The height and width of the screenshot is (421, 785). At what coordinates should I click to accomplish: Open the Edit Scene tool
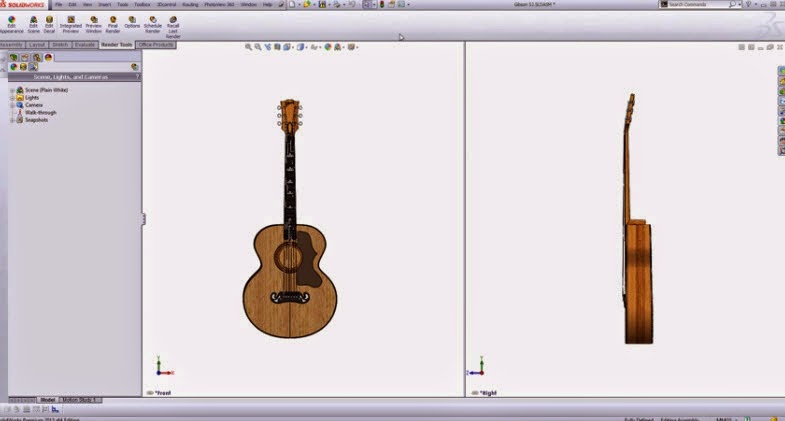(x=33, y=25)
